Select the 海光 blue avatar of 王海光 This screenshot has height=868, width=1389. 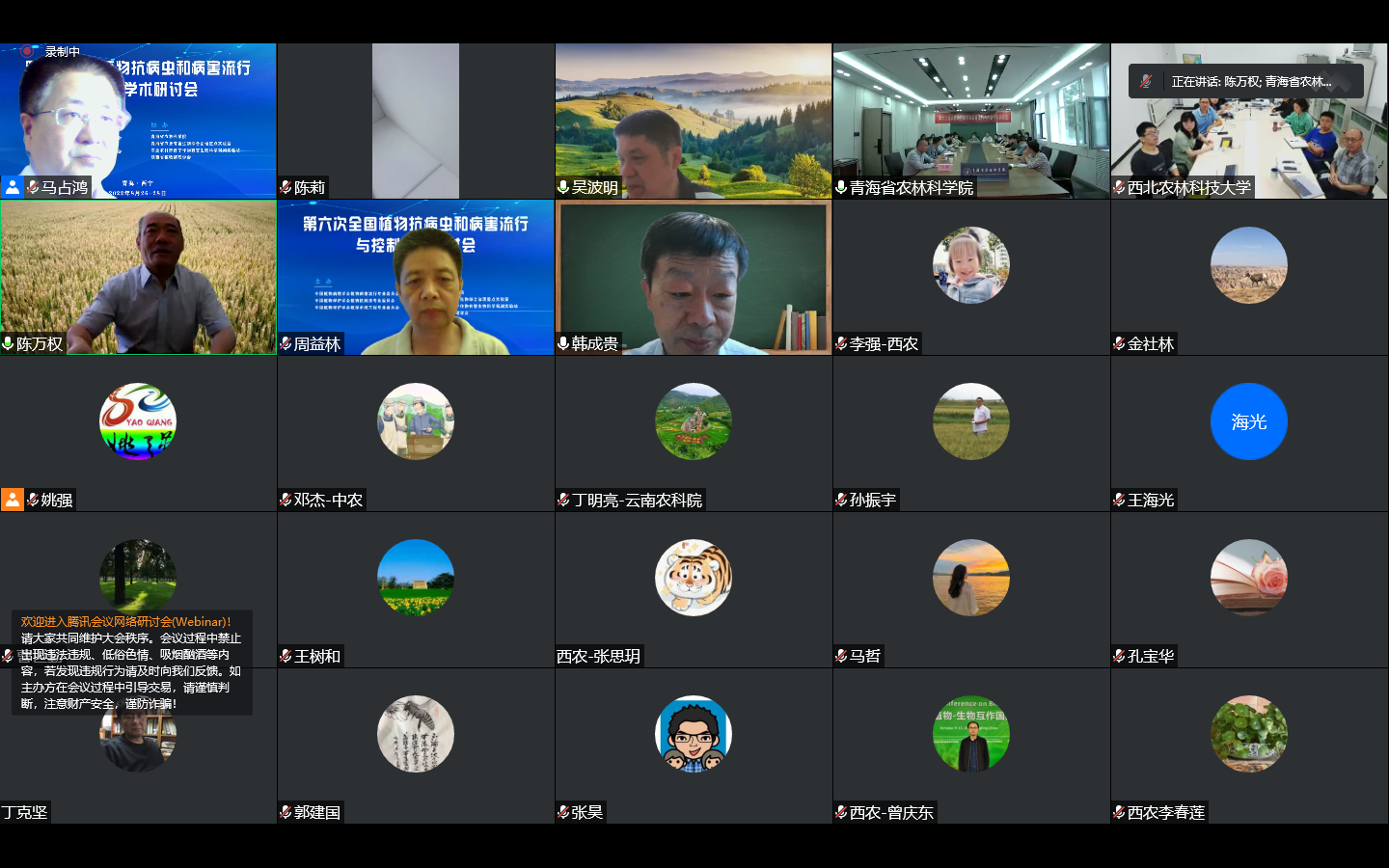point(1248,421)
